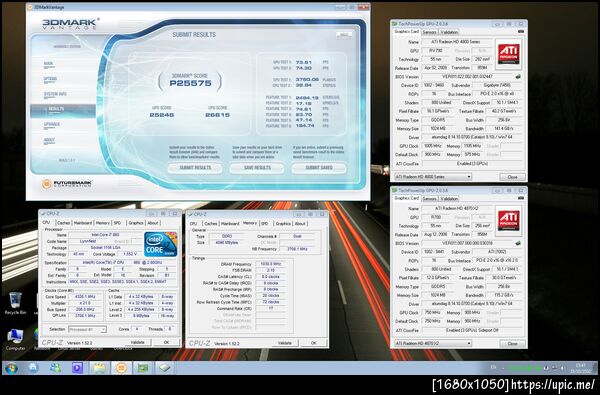600x395 pixels.
Task: Click Close button in HD 4870 X2 GPU-Z
Action: [512, 343]
